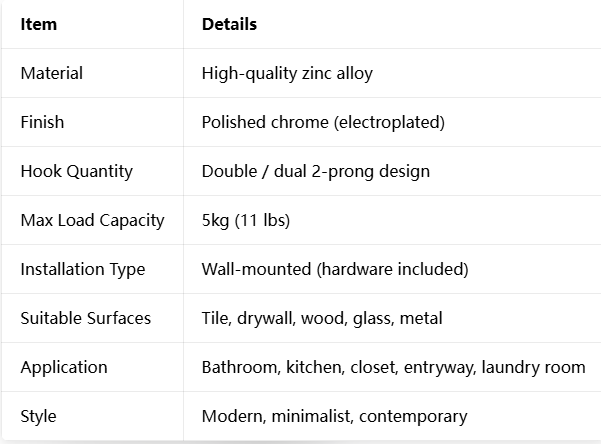Click the 'Details' column header
The height and width of the screenshot is (444, 601).
pyautogui.click(x=229, y=24)
